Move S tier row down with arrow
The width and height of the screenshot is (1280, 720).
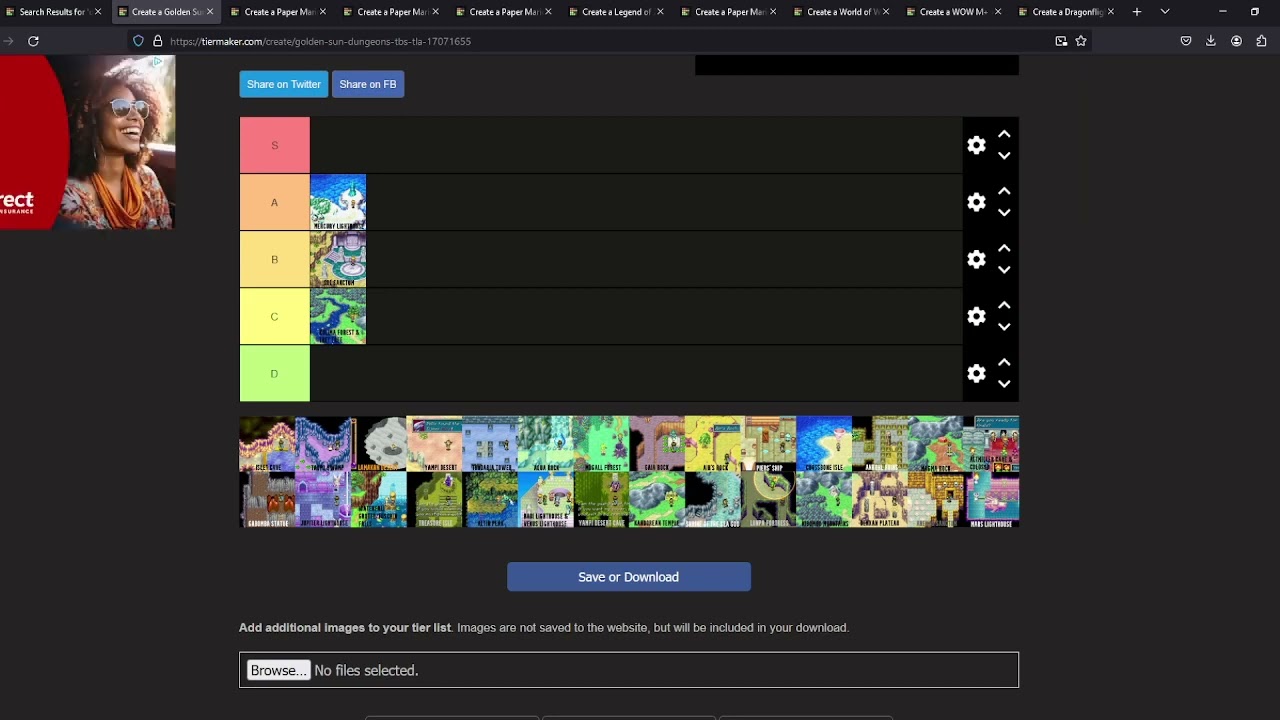coord(1004,156)
